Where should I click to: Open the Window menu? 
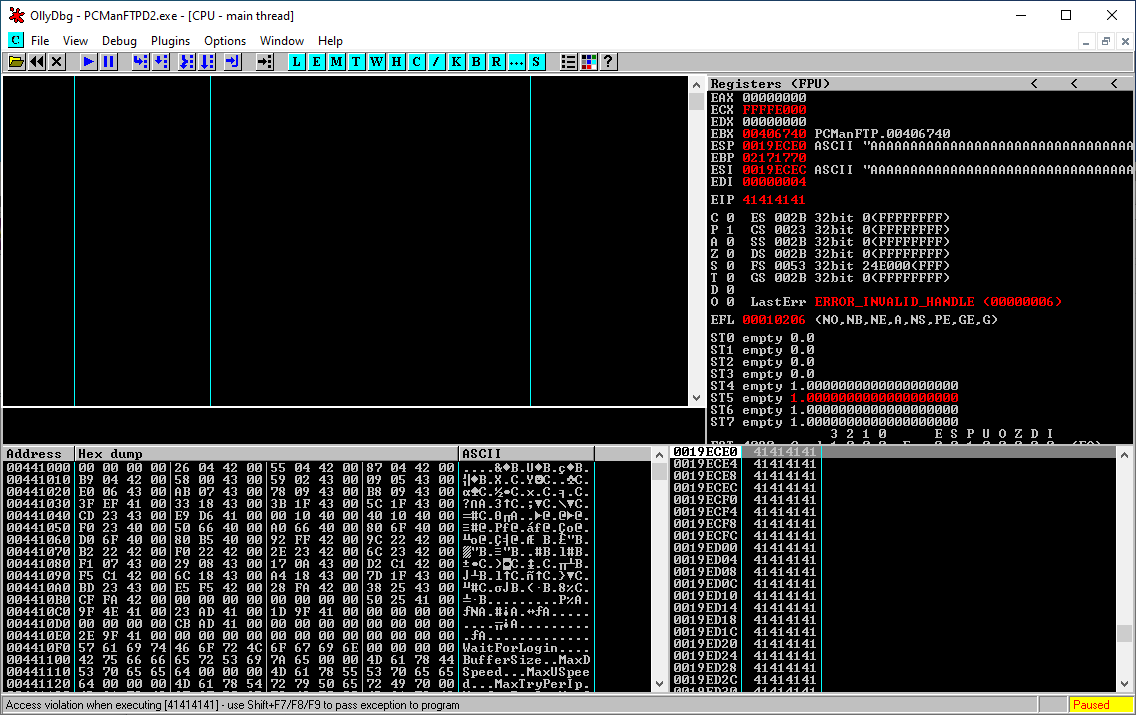pos(282,41)
